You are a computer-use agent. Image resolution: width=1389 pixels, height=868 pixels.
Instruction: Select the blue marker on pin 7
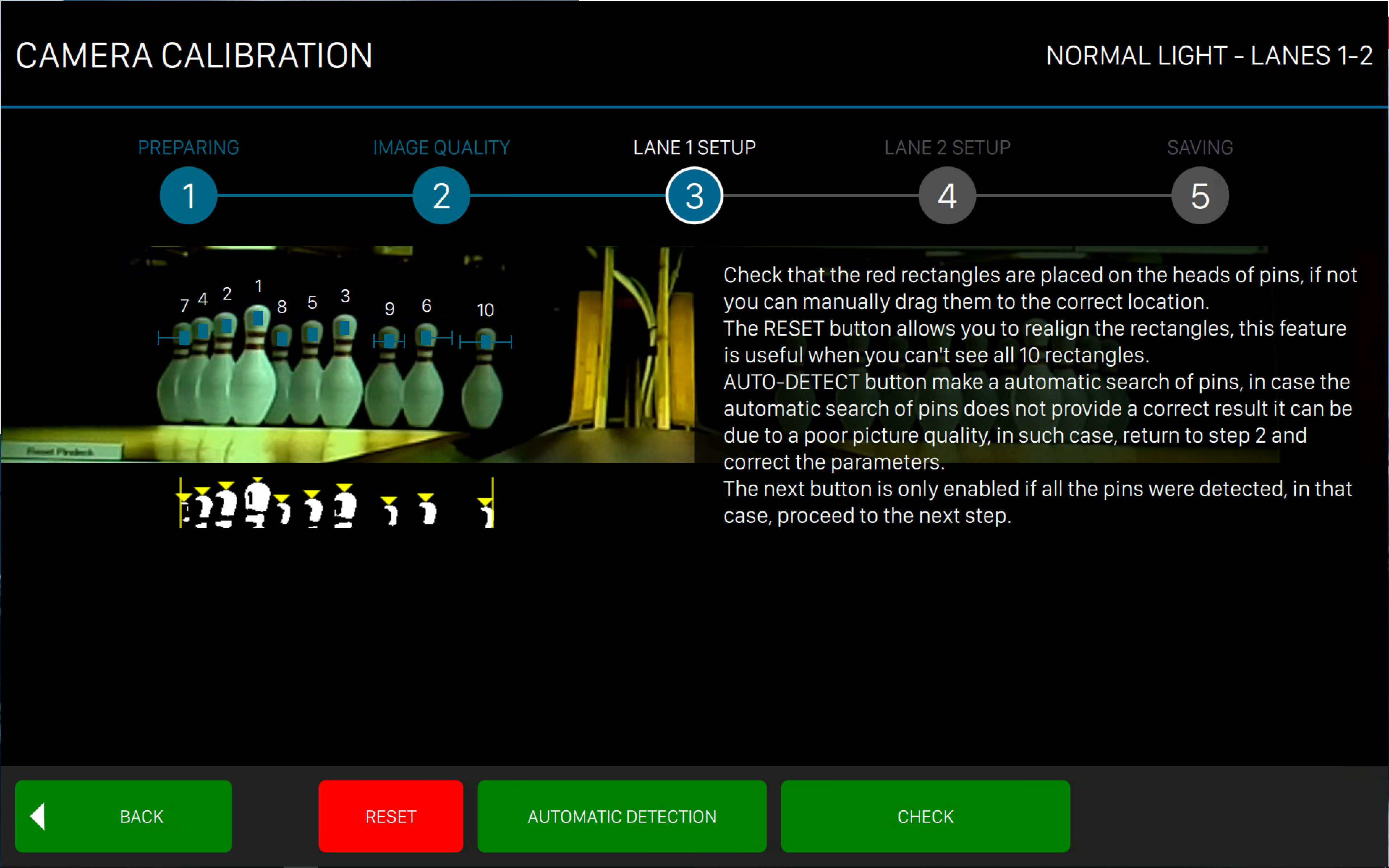184,337
